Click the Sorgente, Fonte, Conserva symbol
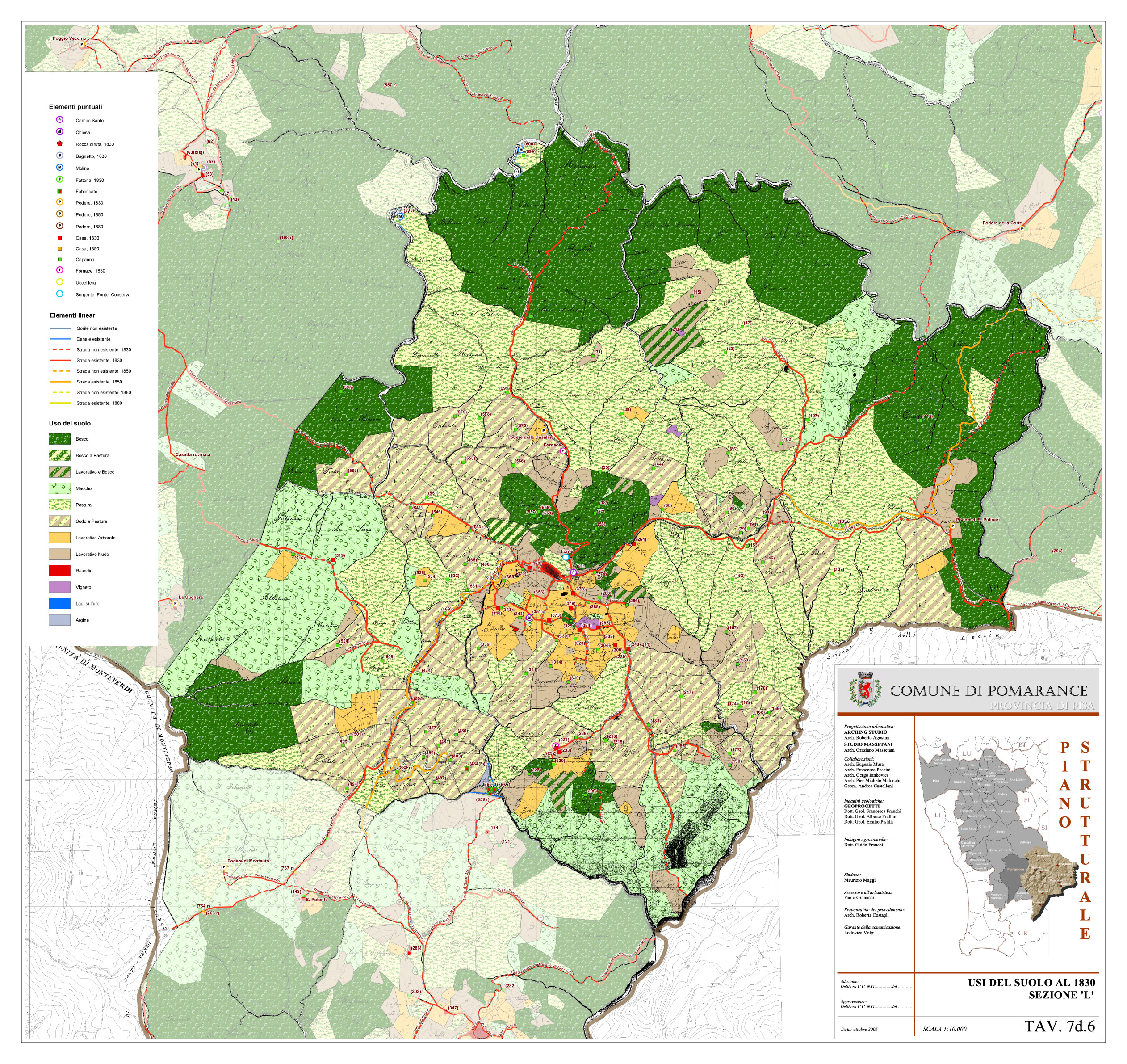1127x1064 pixels. pyautogui.click(x=59, y=294)
